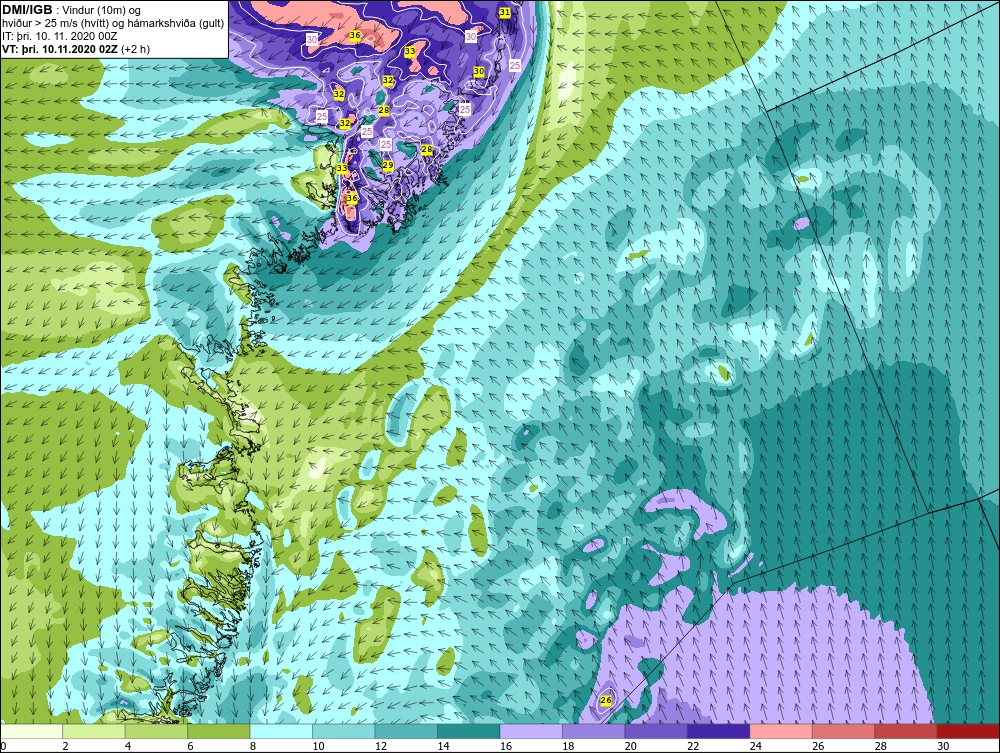Click the 16–18 m/s light purple swatch
Viewport: 1000px width, 753px height.
point(531,731)
